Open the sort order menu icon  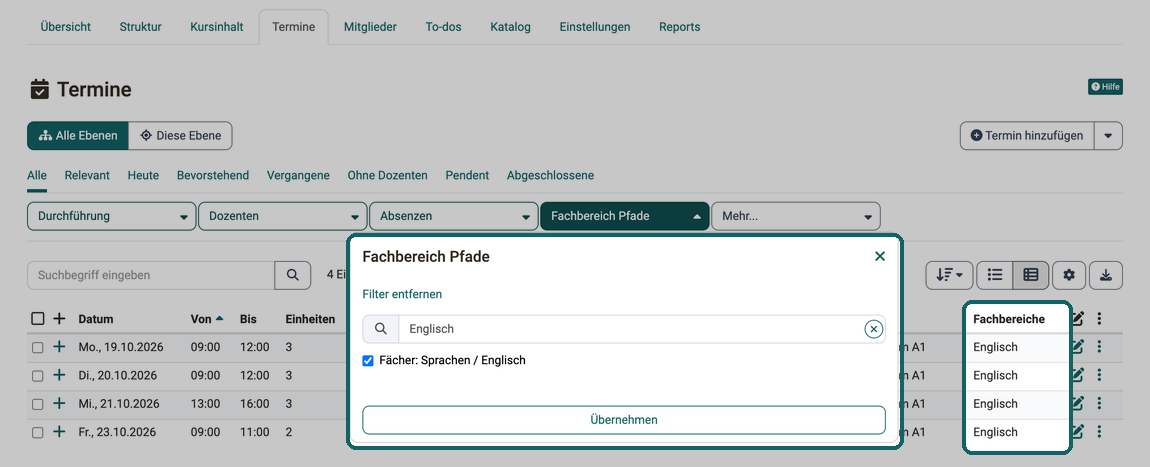[949, 275]
